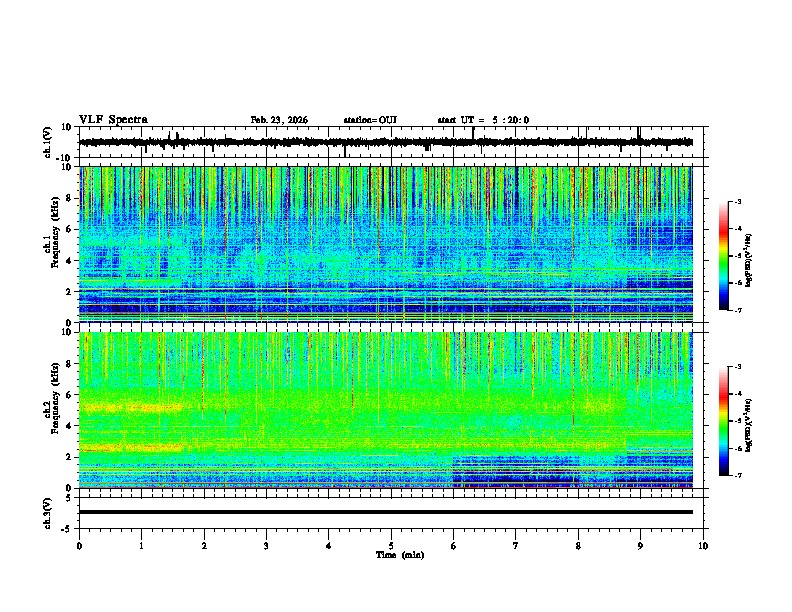Click the final time axis tick "10"
This screenshot has width=792, height=612.
tap(703, 546)
